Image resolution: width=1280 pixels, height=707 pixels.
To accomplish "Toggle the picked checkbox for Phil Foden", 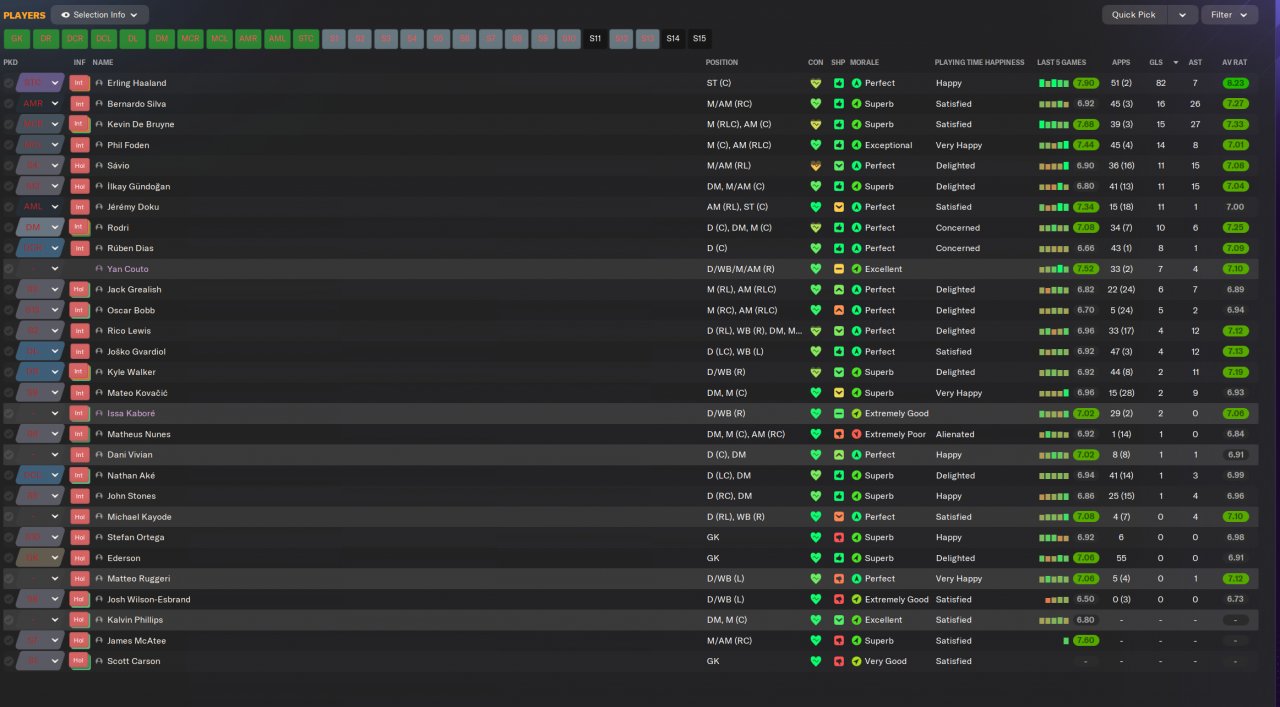I will tap(9, 145).
